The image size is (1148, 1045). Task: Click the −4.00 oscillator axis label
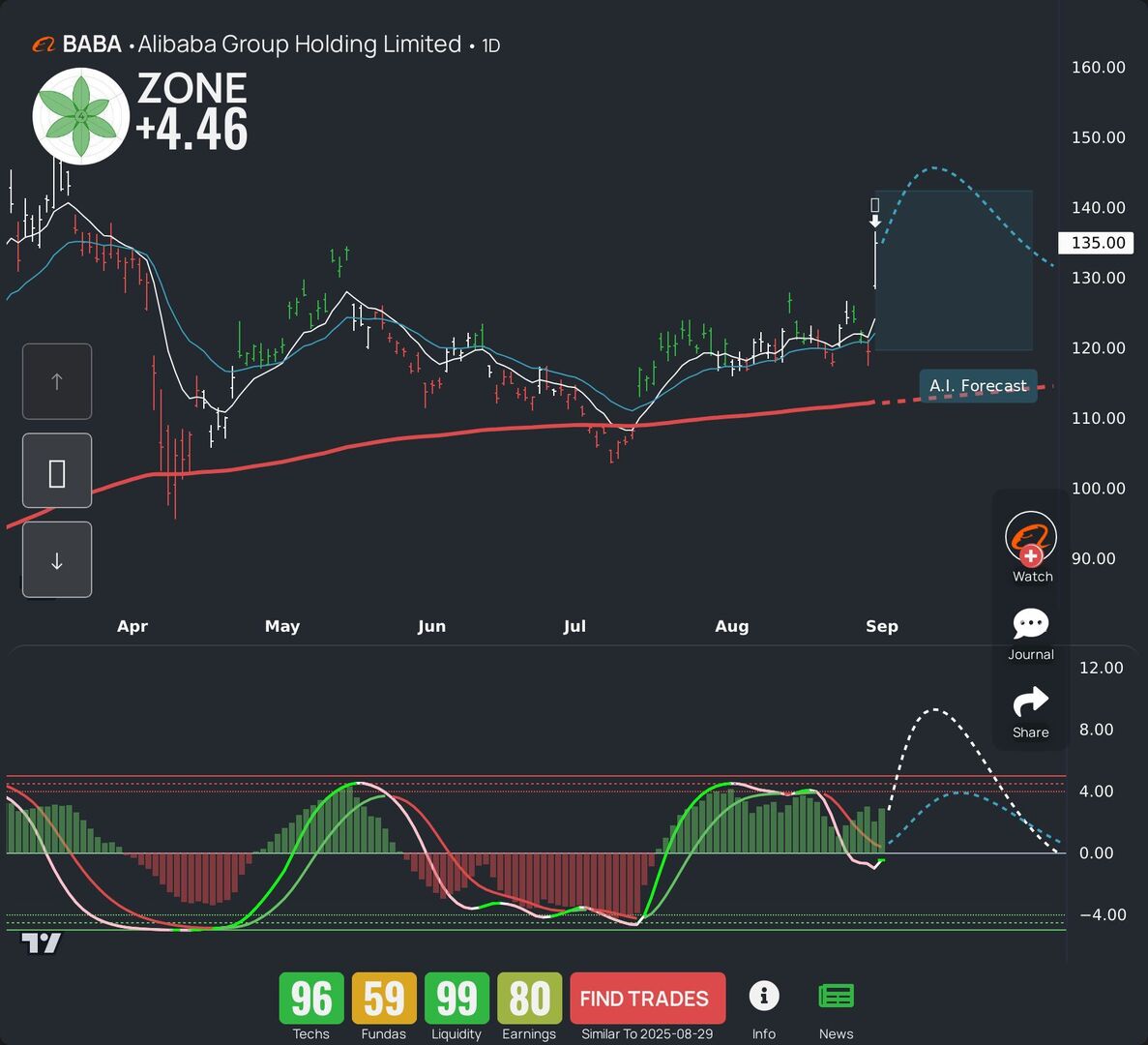[1103, 914]
